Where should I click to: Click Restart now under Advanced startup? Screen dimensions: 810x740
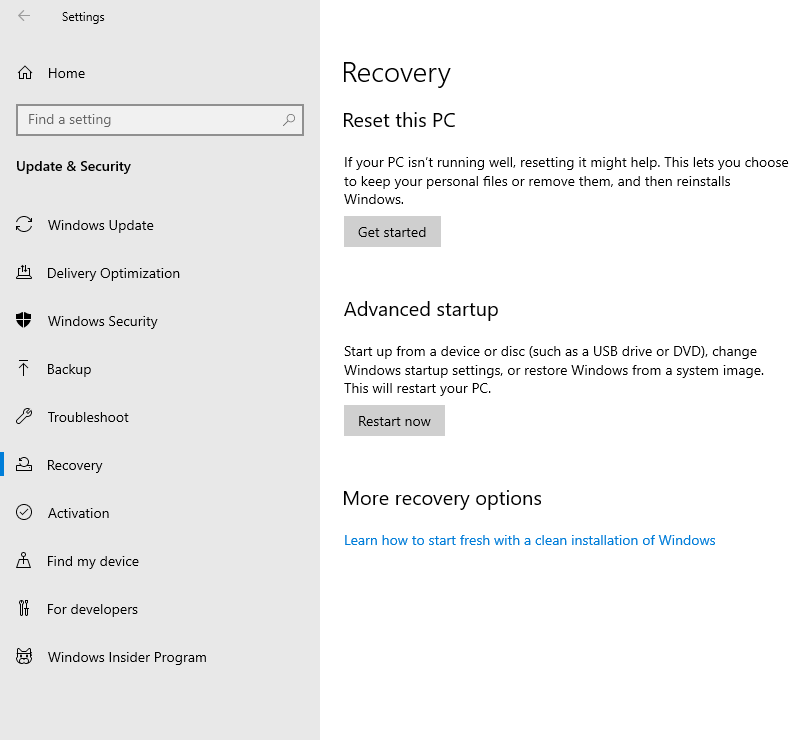(x=394, y=421)
